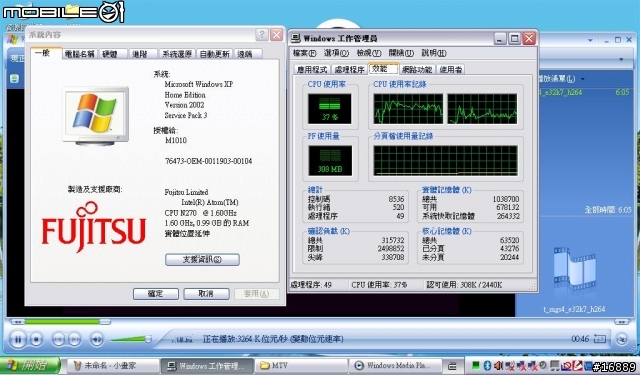Click 取消 button in System Properties
The height and width of the screenshot is (375, 640).
point(206,293)
